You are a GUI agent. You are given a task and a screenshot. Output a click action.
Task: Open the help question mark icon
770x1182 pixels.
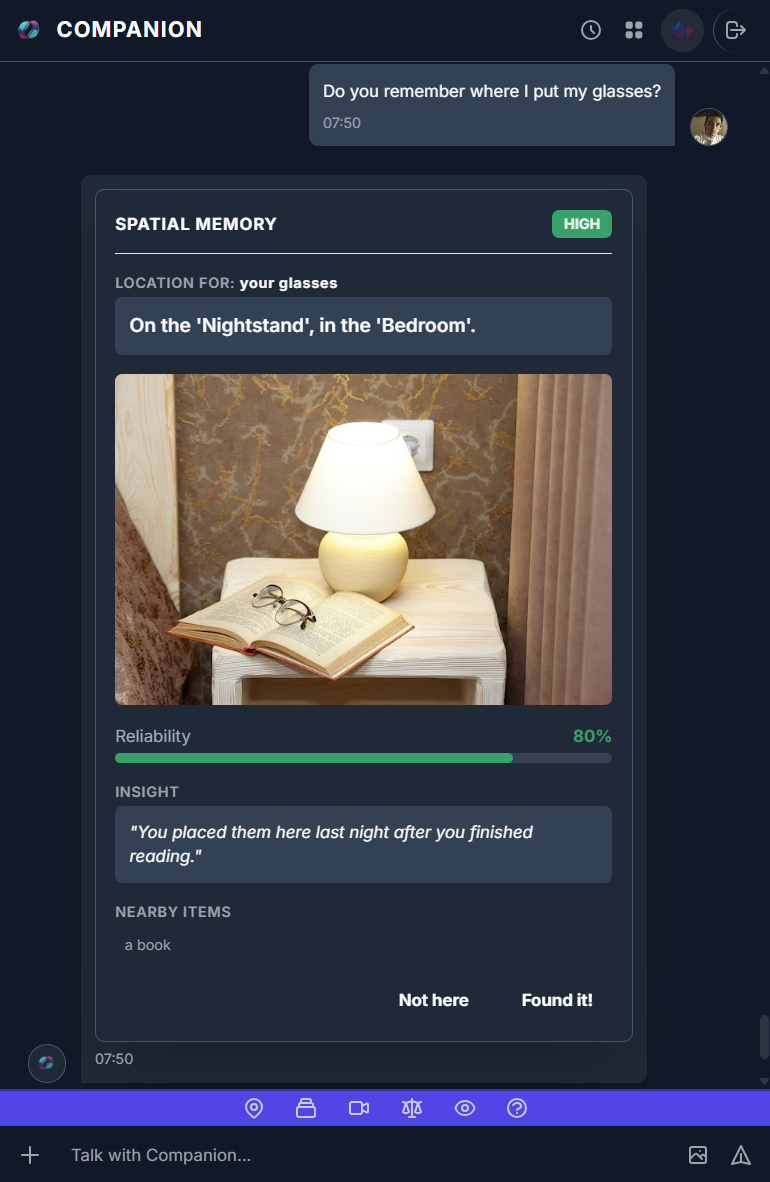click(x=517, y=1108)
